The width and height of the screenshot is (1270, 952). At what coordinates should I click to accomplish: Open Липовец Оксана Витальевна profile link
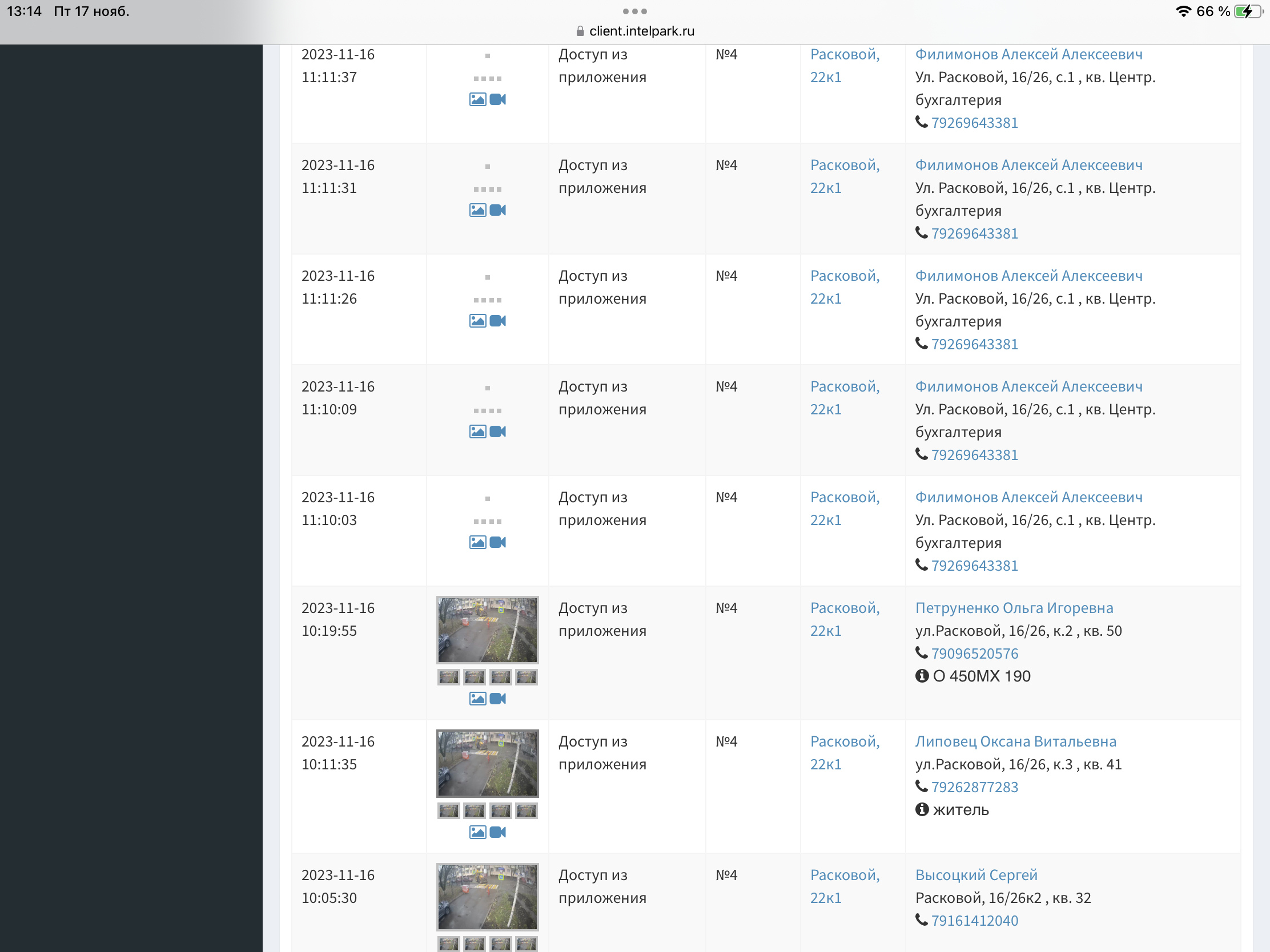tap(1015, 741)
